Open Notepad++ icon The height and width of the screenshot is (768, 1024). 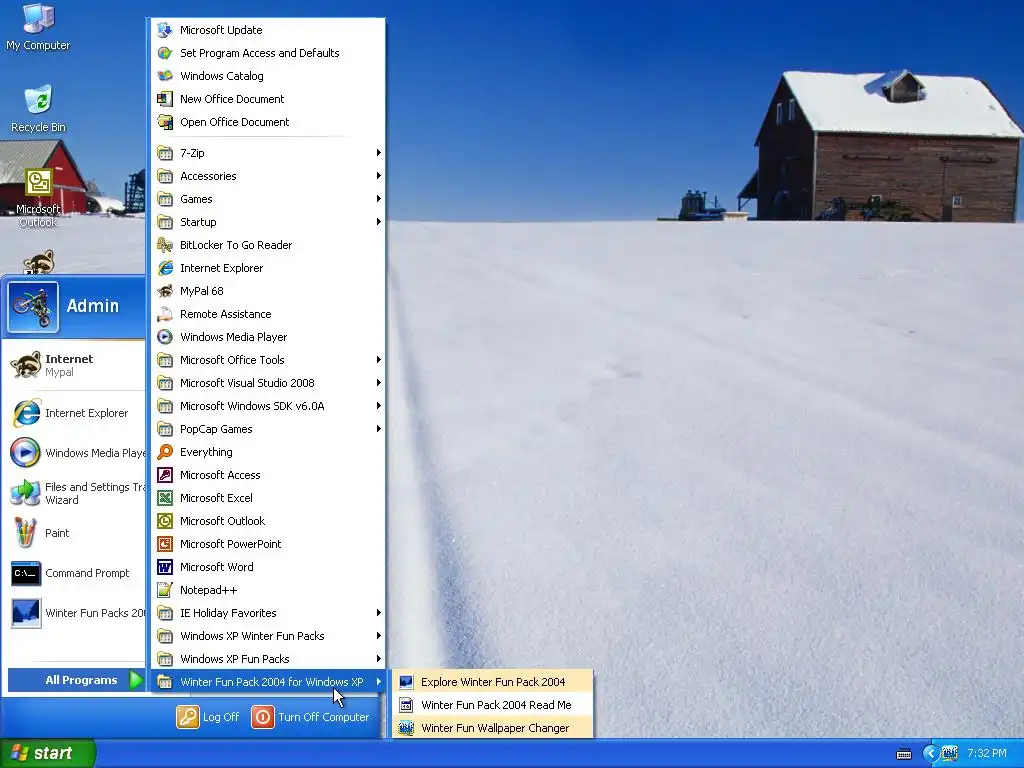(165, 590)
